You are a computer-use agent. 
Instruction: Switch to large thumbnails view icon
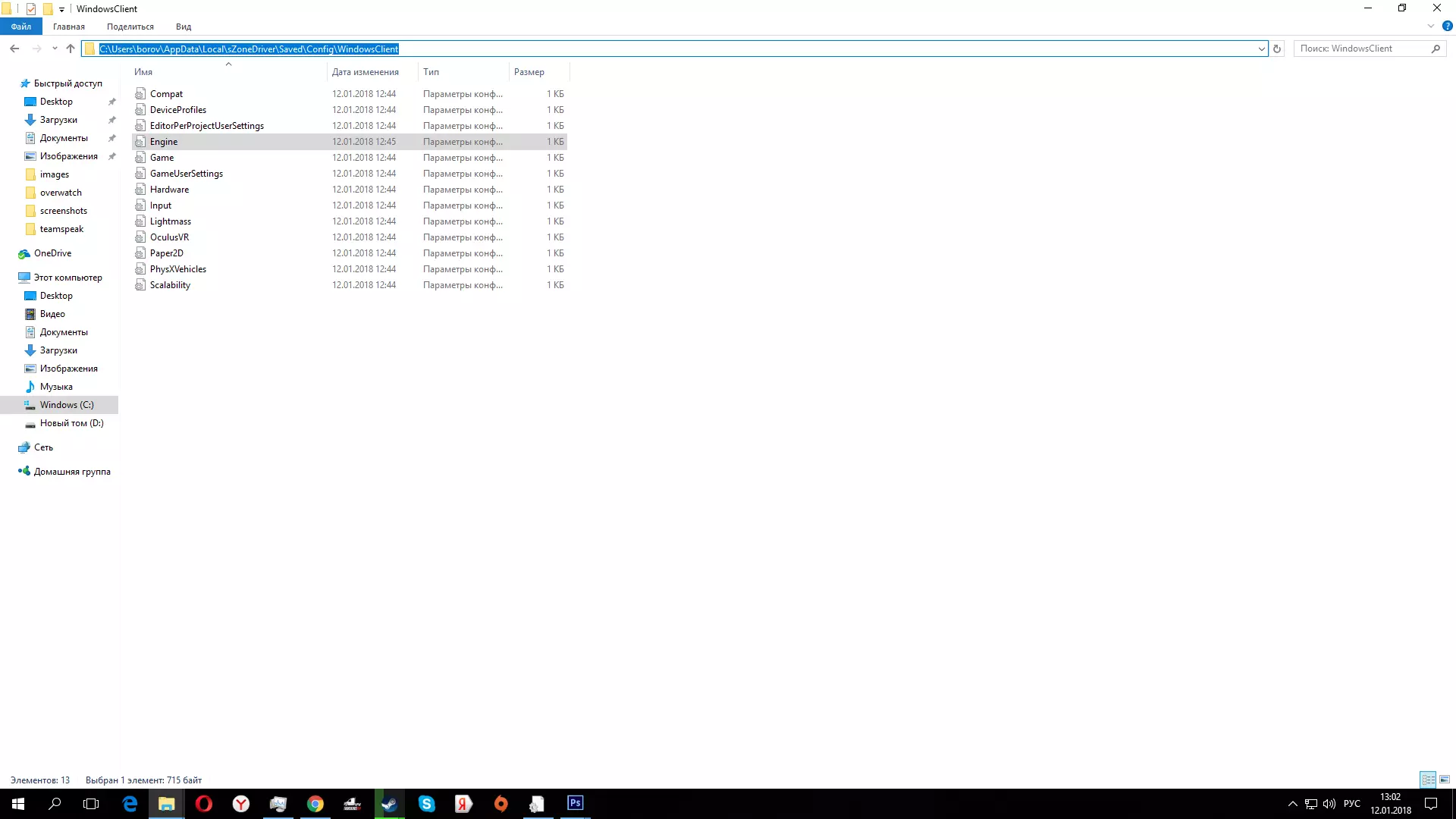[1445, 780]
